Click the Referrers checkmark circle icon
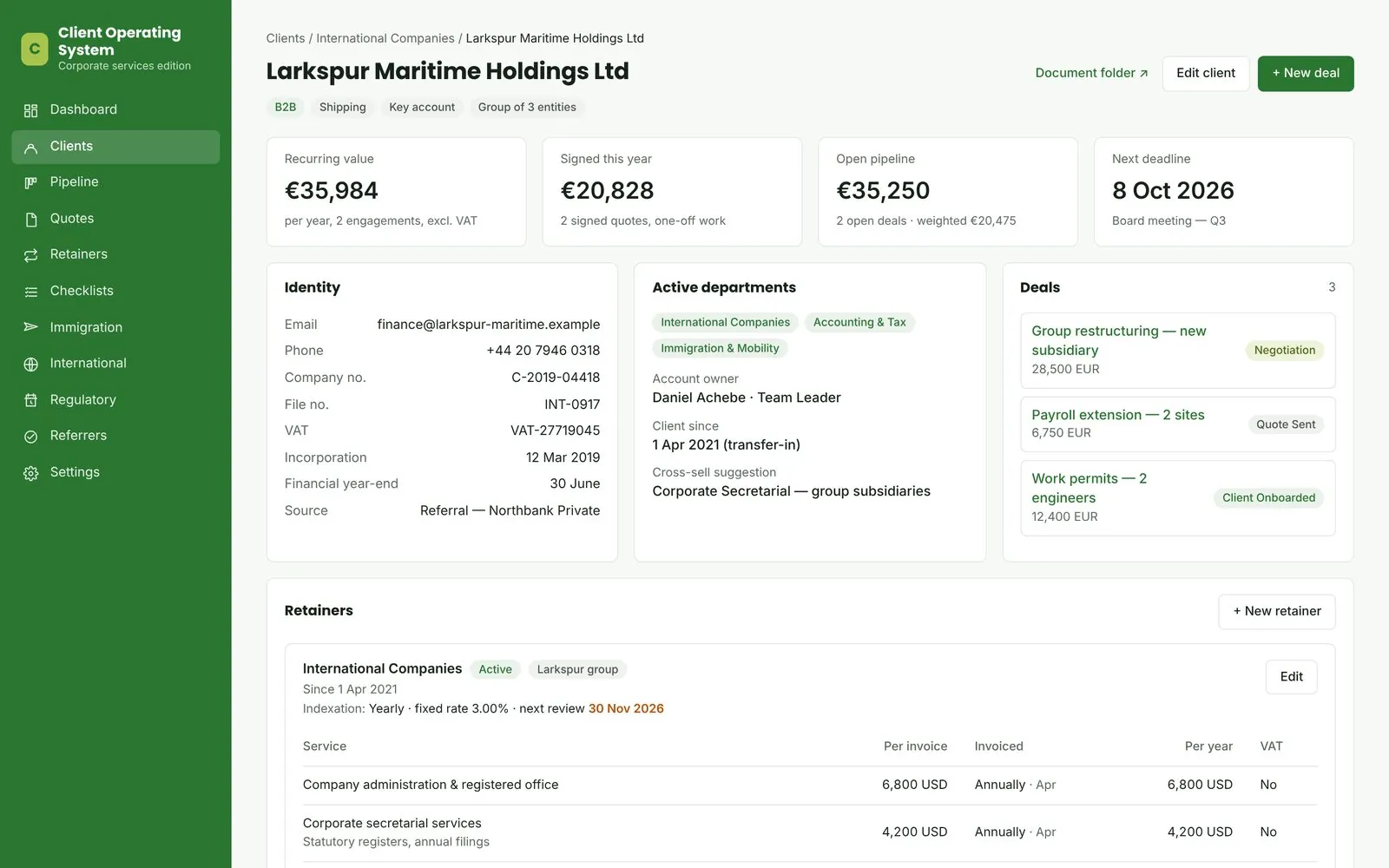 click(x=30, y=436)
